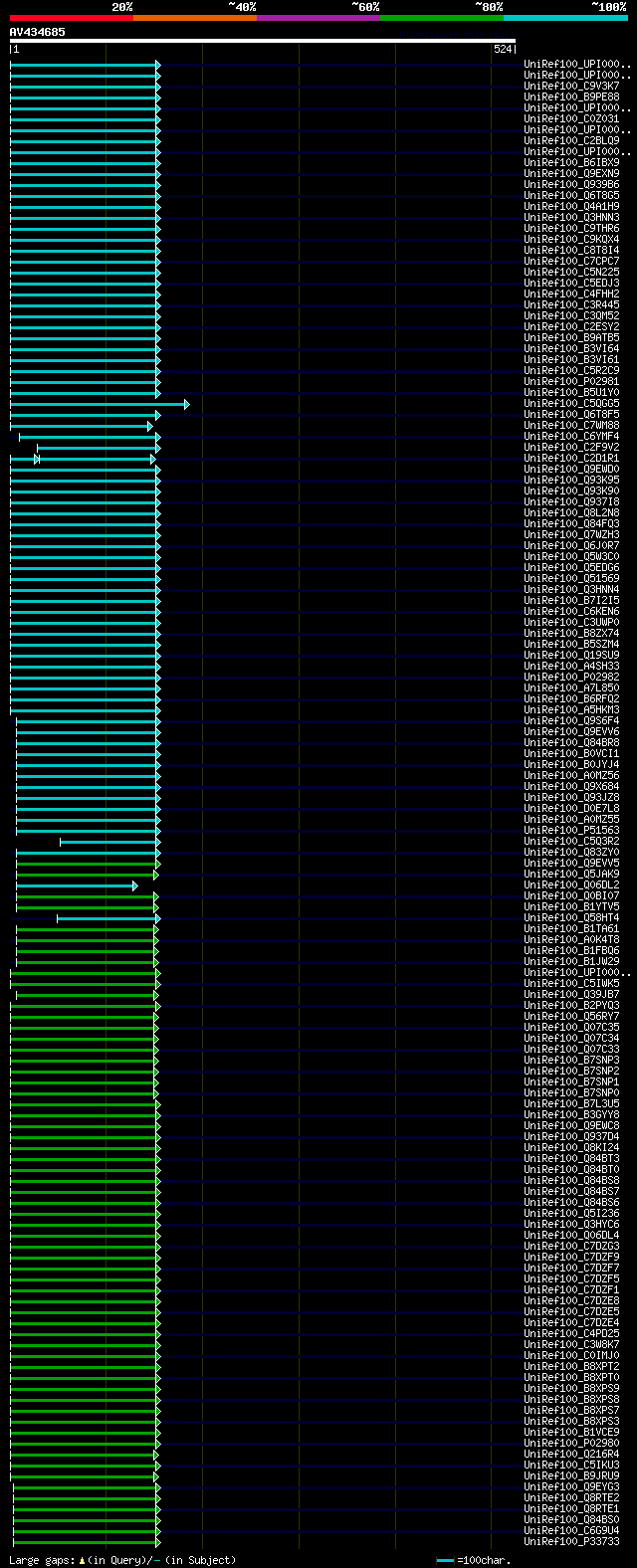This screenshot has height=1568, width=637.
Task: Select label UniRef100_C2D1R1
Action: pos(572,459)
